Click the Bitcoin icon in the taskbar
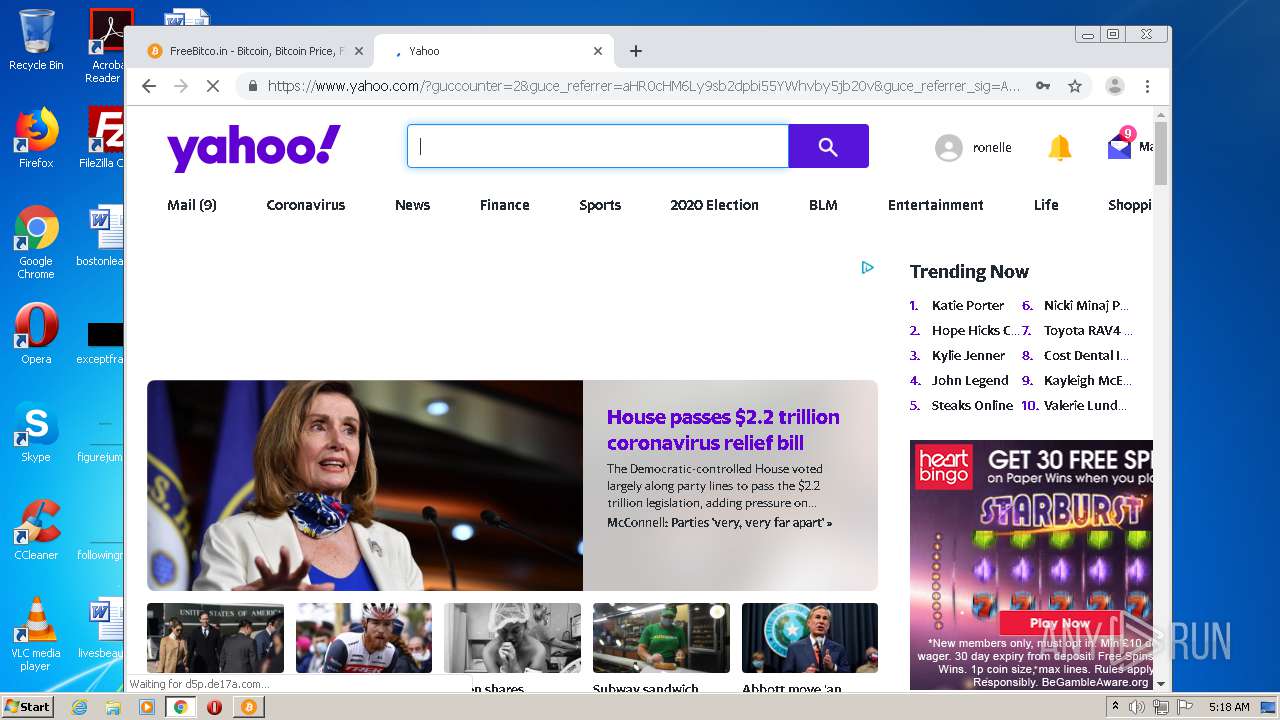Viewport: 1280px width, 720px height. pos(248,707)
